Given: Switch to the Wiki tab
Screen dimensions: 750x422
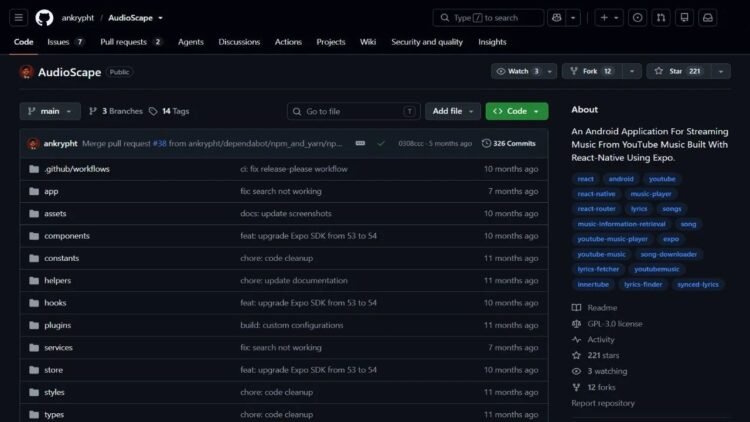Looking at the screenshot, I should tap(368, 42).
